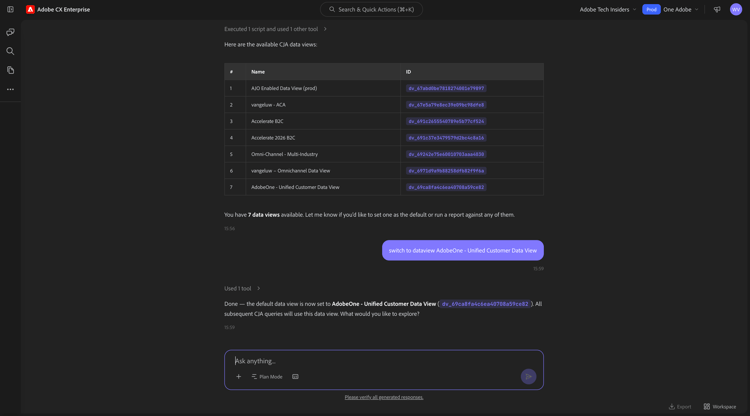Click the send message arrow button
The image size is (750, 416).
click(x=529, y=376)
